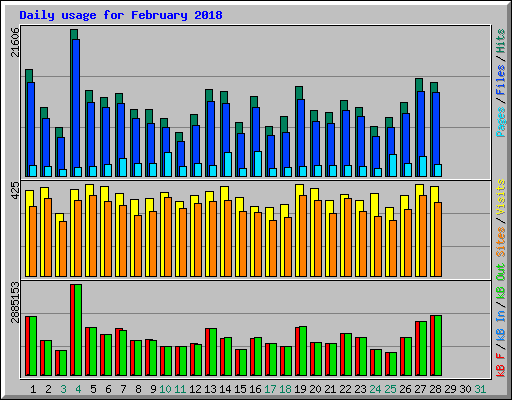Click the 'kB F' legend label
This screenshot has height=400, width=512.
[501, 365]
